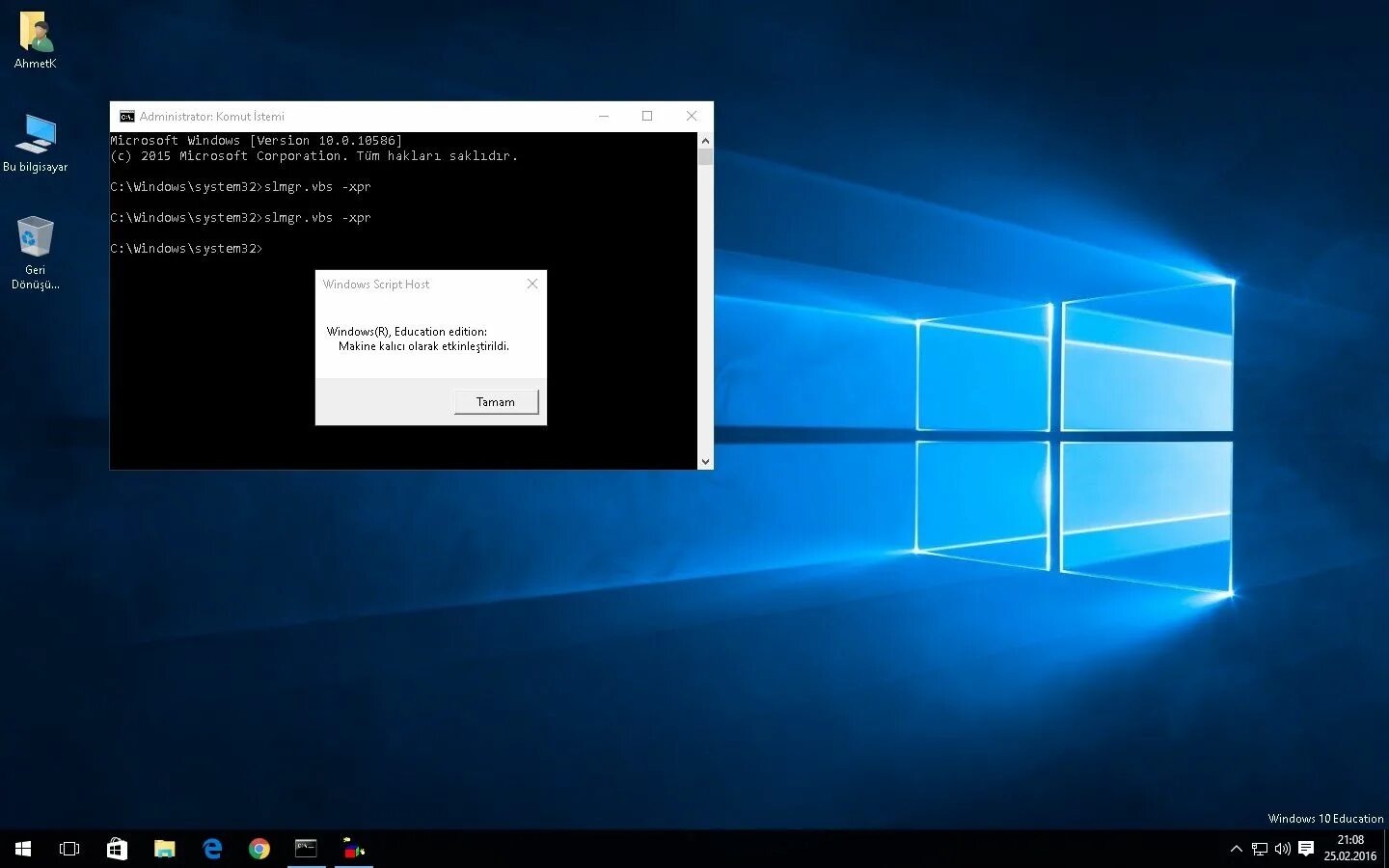Show hidden system tray icons
The image size is (1389, 868).
pos(1237,849)
